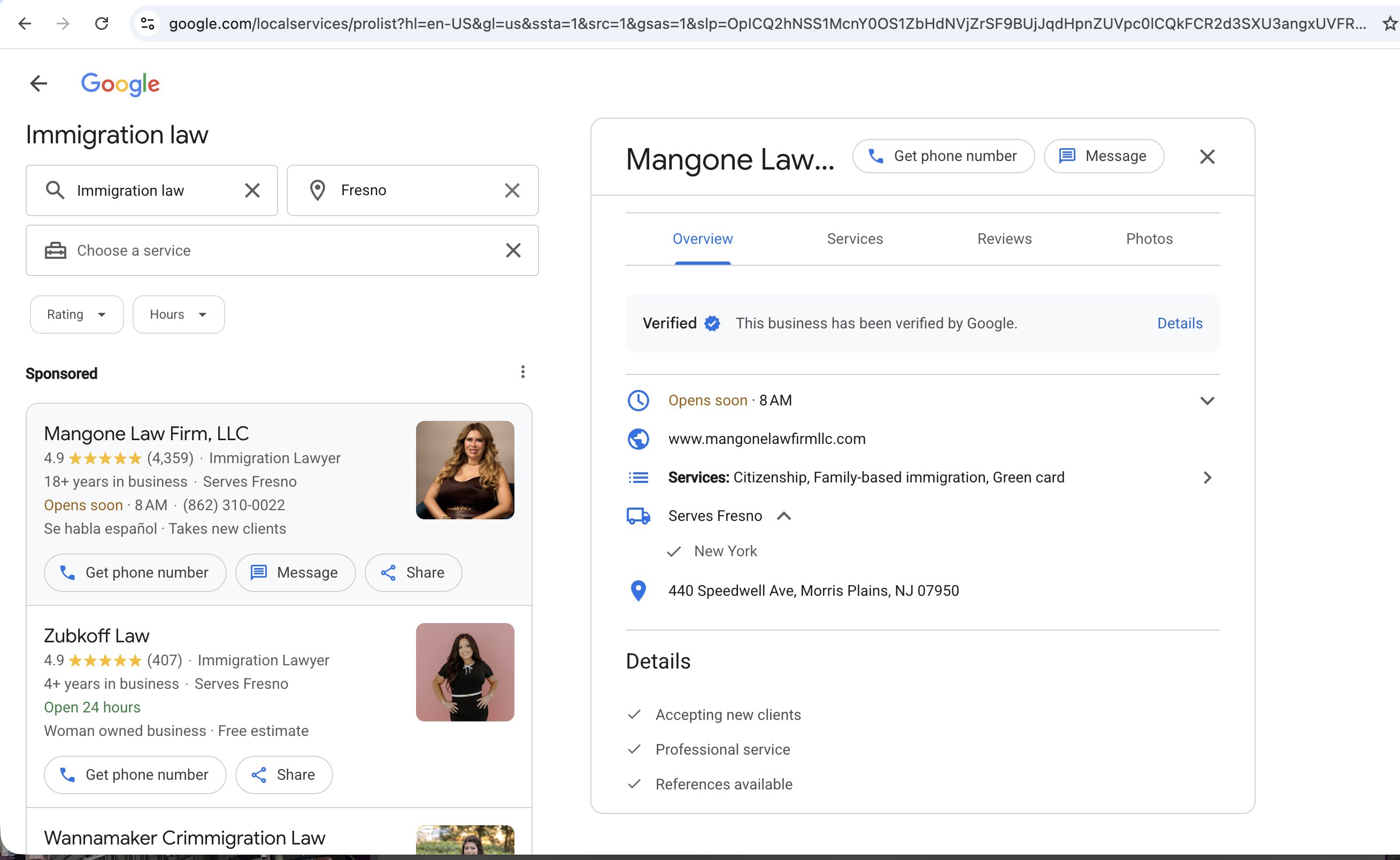
Task: Expand the opening hours chevron in details panel
Action: pos(1207,401)
